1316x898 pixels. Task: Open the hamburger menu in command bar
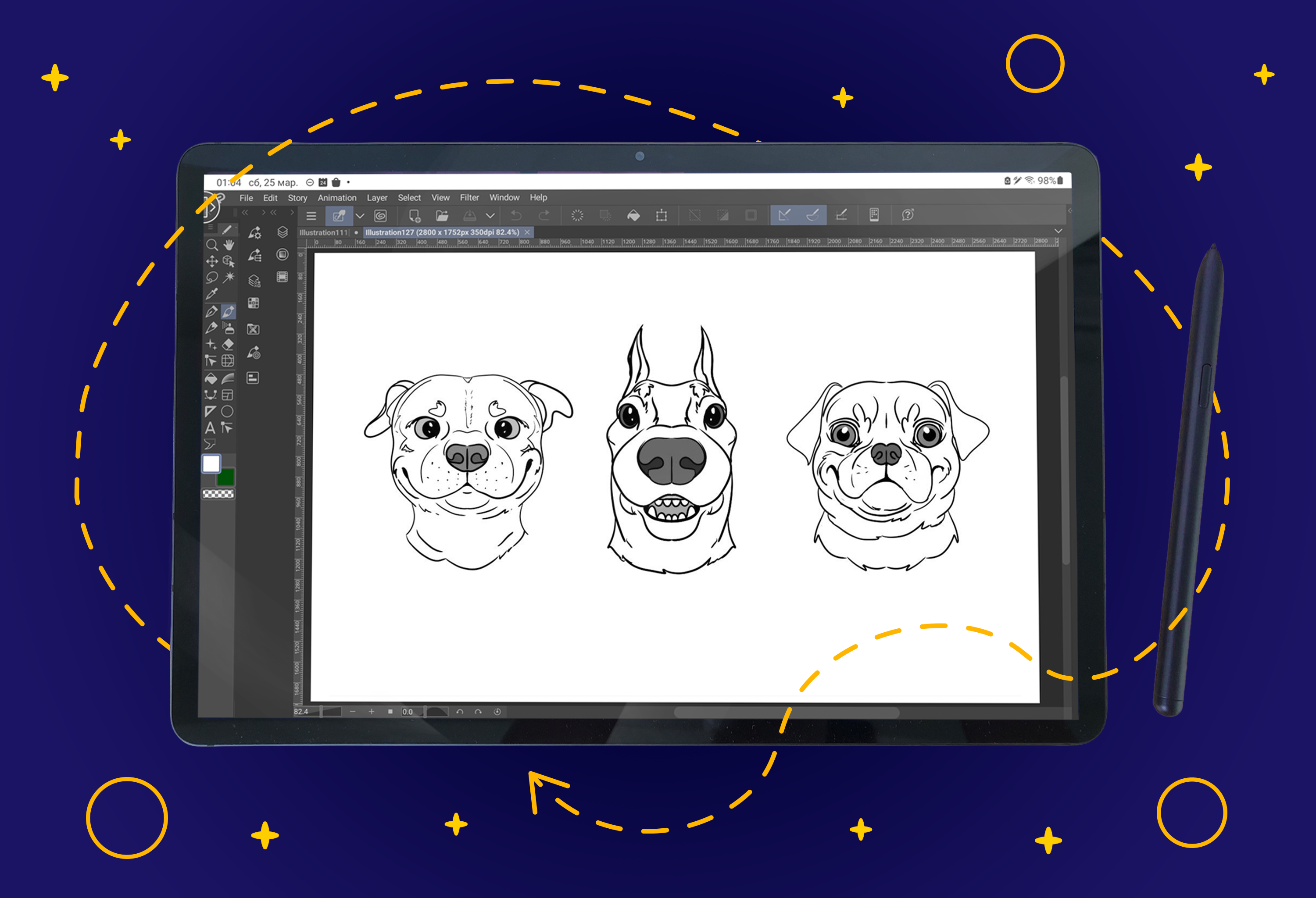[x=311, y=216]
